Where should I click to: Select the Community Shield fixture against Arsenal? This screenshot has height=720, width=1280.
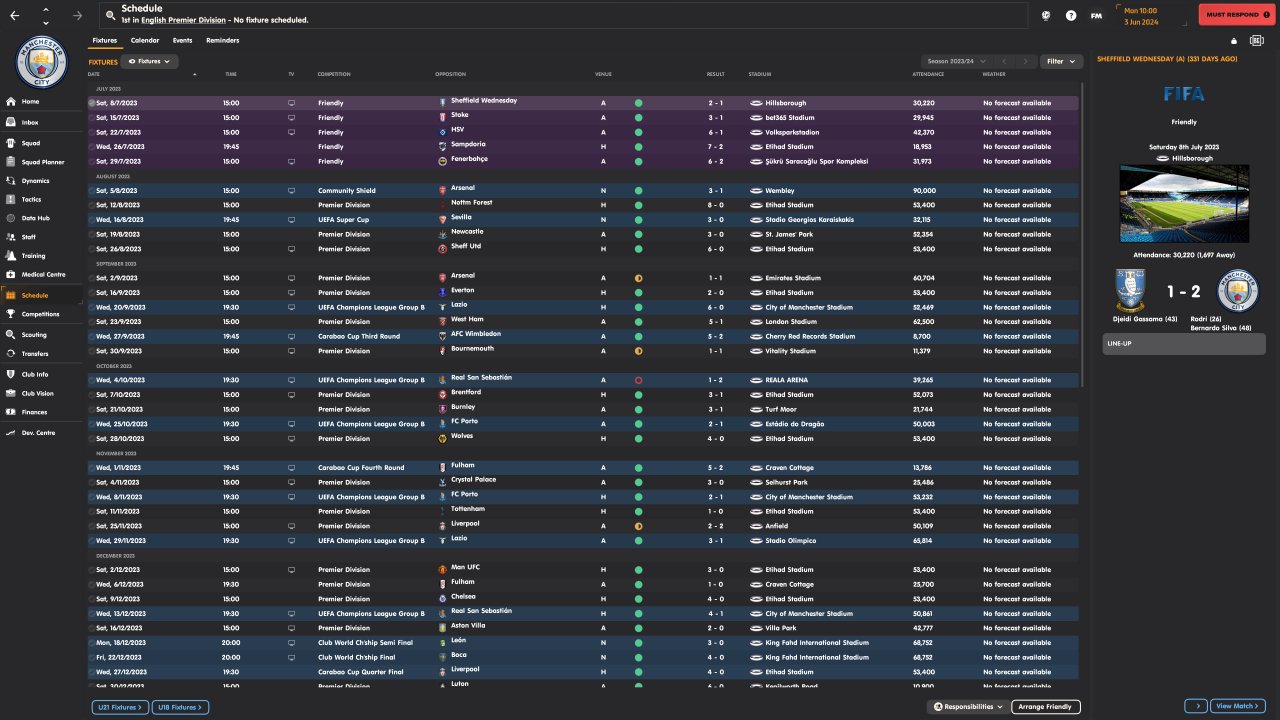583,190
